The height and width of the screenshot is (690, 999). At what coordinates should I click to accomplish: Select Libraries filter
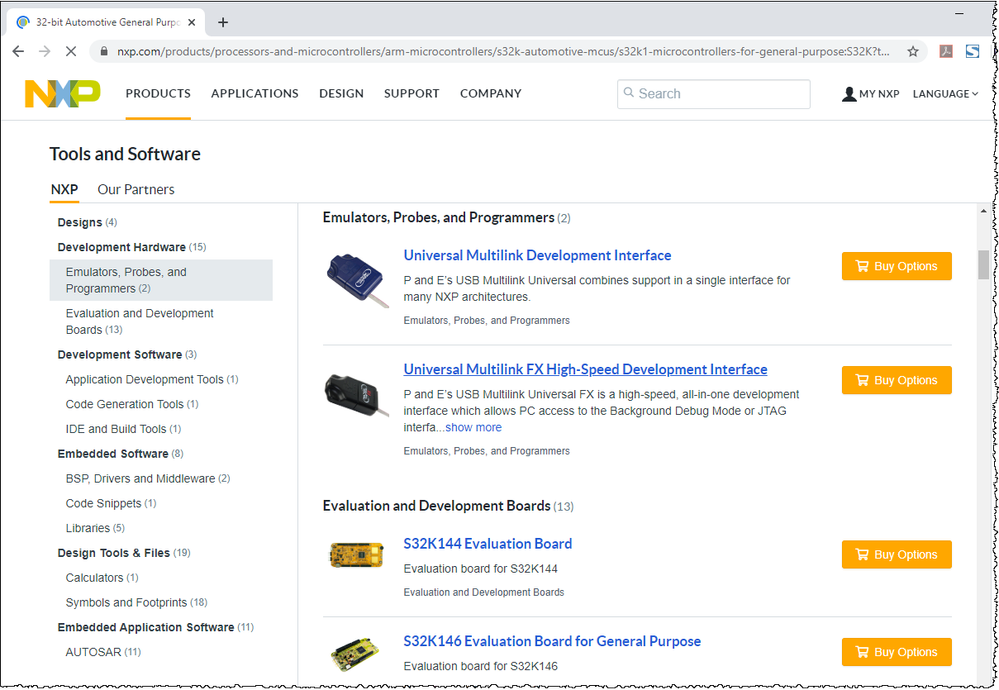[95, 529]
